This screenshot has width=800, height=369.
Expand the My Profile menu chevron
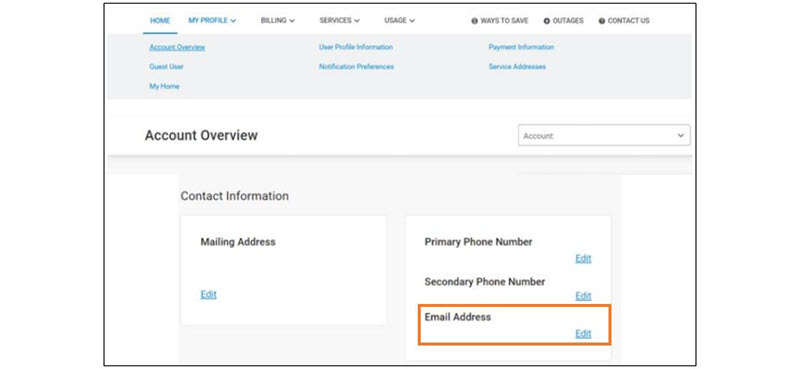point(233,21)
